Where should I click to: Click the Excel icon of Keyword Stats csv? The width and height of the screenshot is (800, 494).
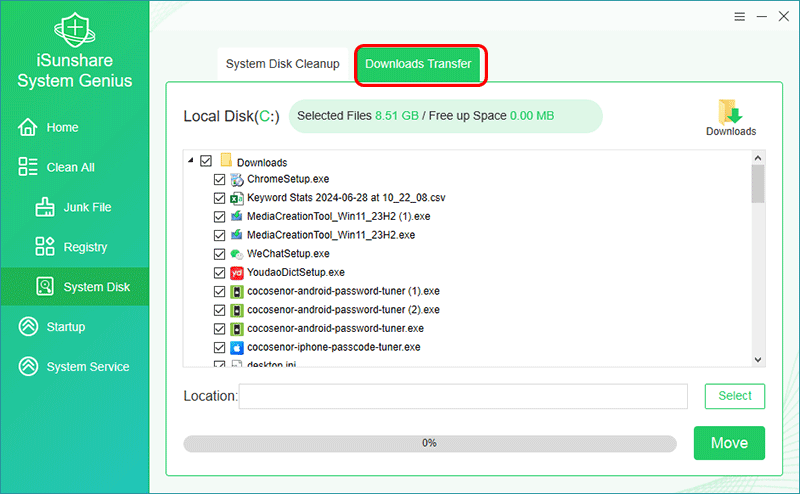click(x=237, y=198)
